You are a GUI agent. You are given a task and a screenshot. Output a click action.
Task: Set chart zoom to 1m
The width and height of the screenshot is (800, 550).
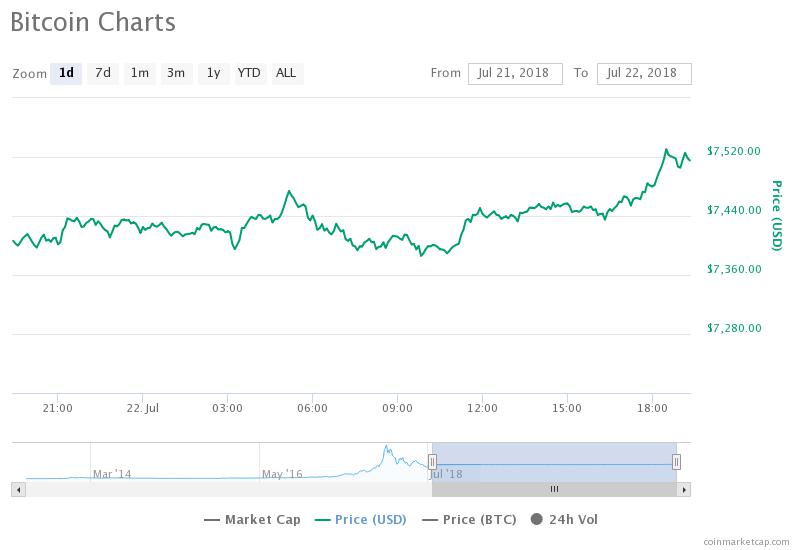tap(139, 73)
